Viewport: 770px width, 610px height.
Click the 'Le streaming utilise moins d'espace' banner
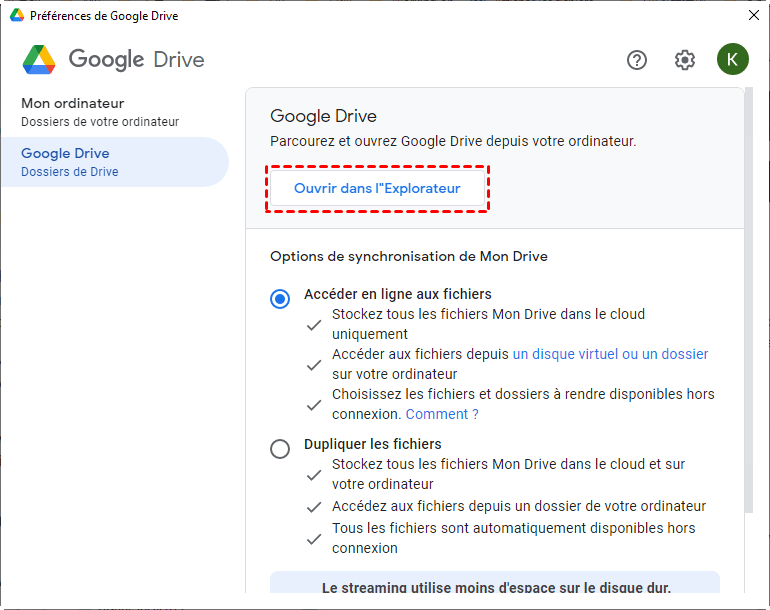point(495,587)
